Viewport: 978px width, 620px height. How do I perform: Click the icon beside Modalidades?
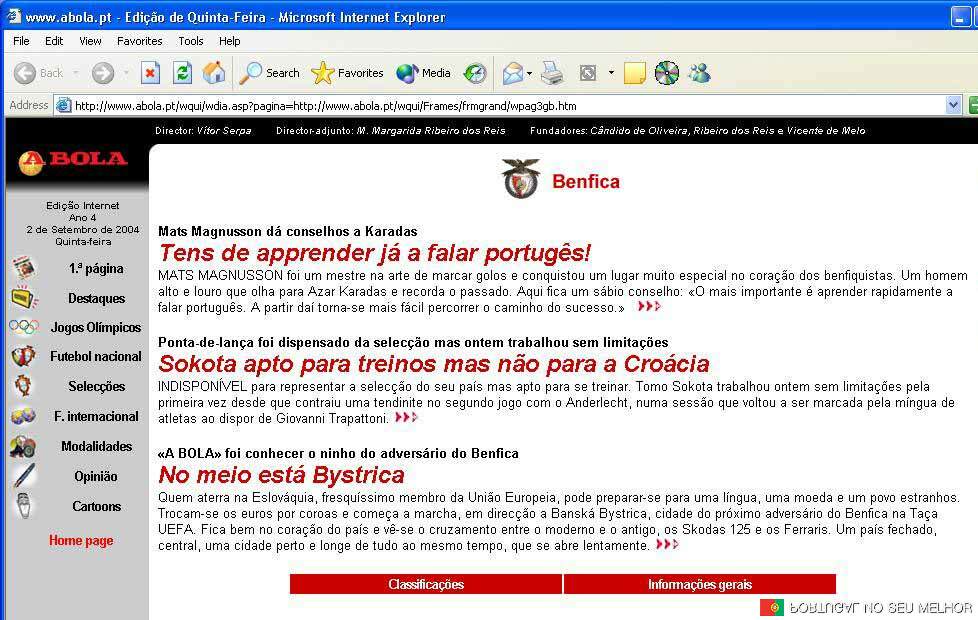click(x=24, y=446)
